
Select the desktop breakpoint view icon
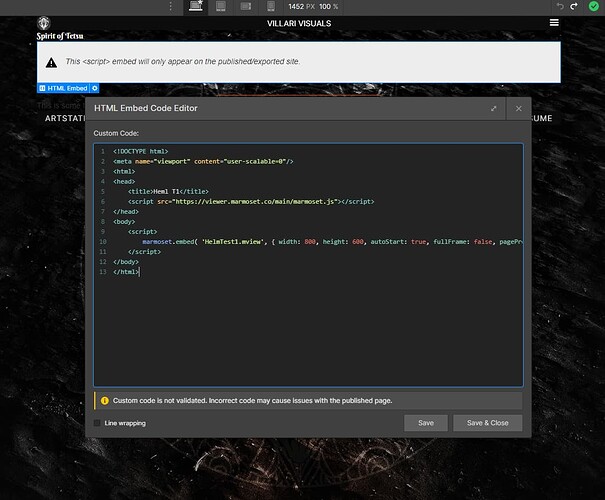tap(194, 6)
